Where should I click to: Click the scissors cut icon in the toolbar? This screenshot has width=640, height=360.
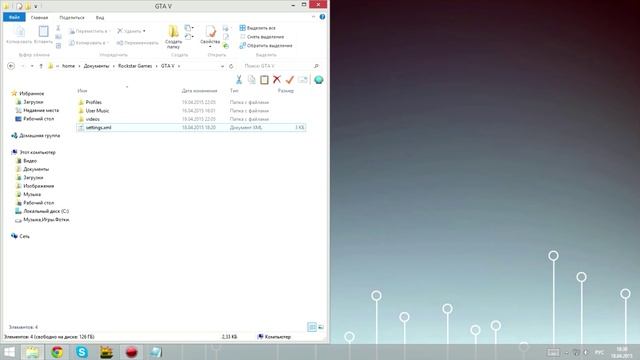tap(239, 80)
